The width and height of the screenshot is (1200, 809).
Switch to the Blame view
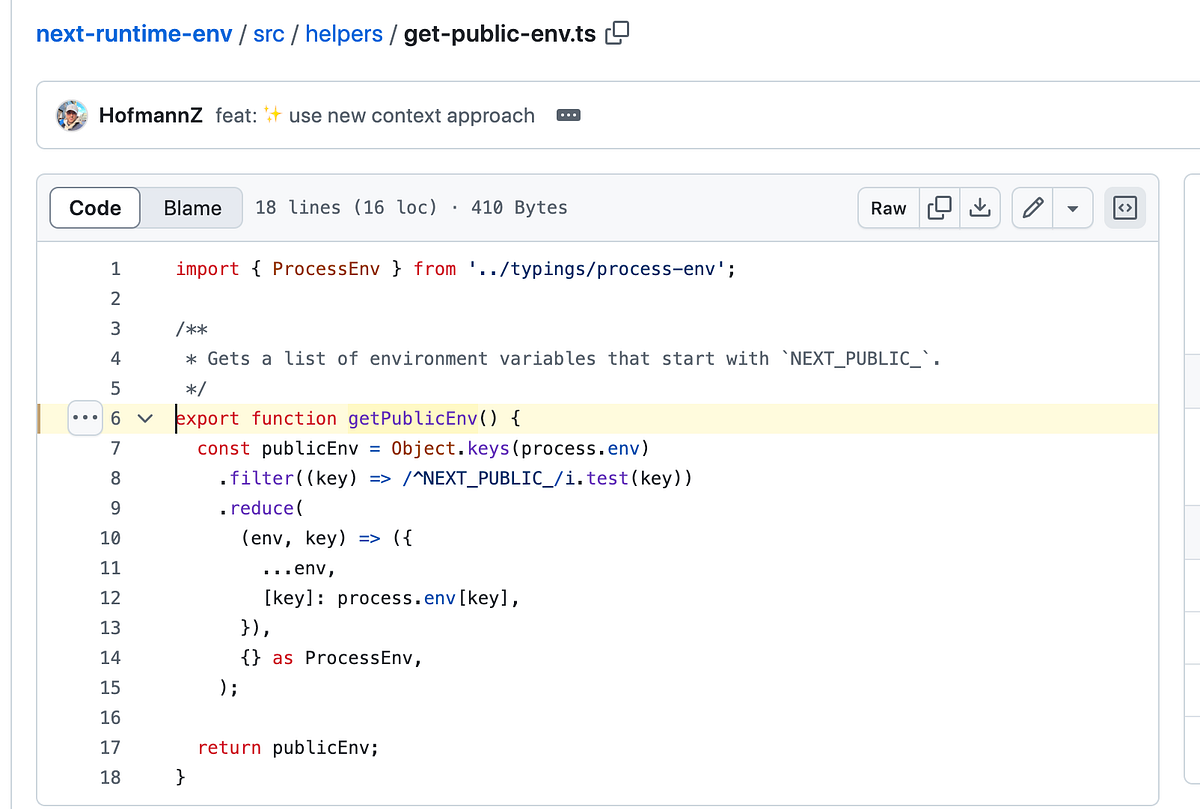tap(191, 208)
